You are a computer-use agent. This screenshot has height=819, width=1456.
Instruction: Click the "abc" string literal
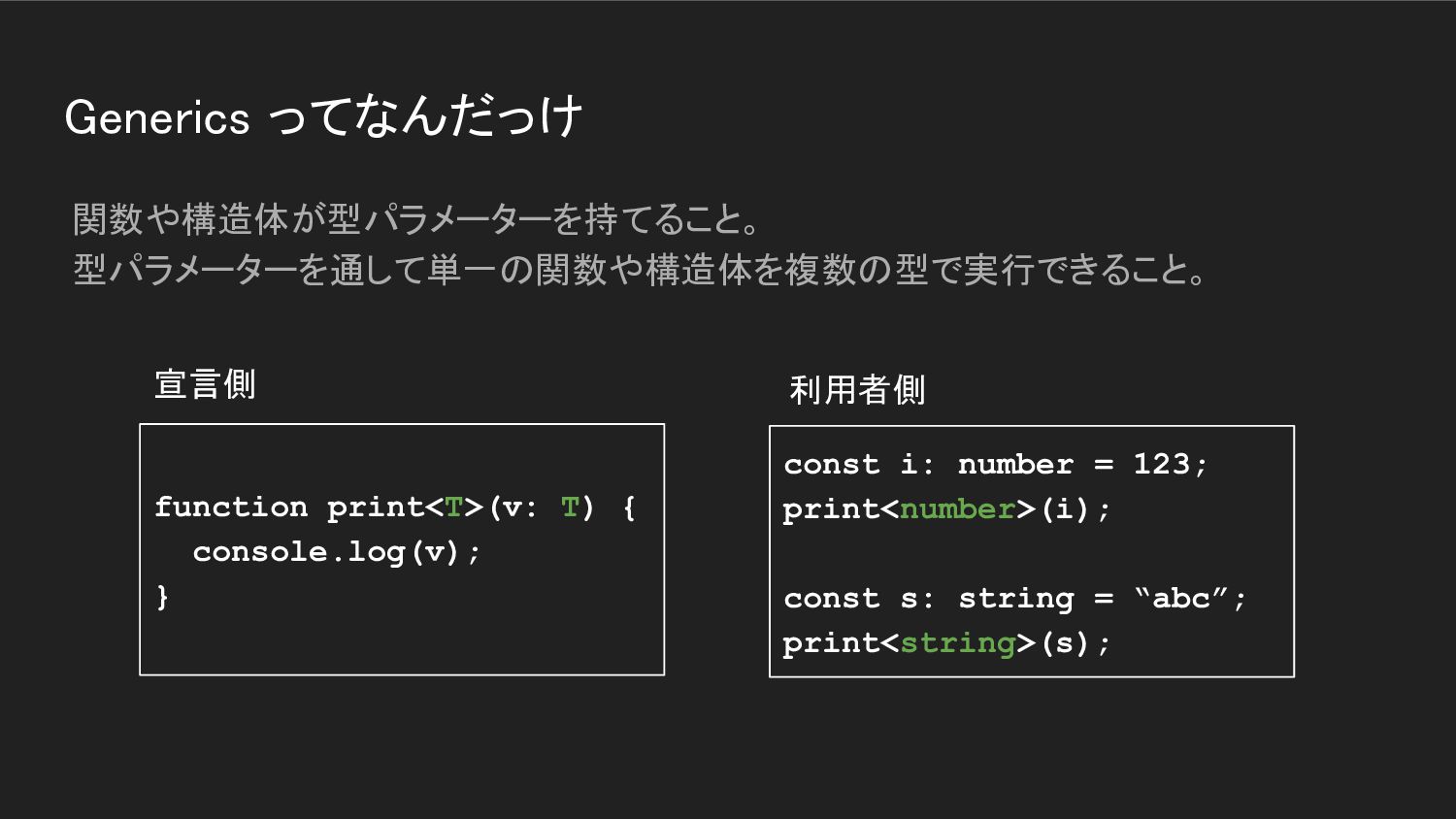coord(1180,596)
